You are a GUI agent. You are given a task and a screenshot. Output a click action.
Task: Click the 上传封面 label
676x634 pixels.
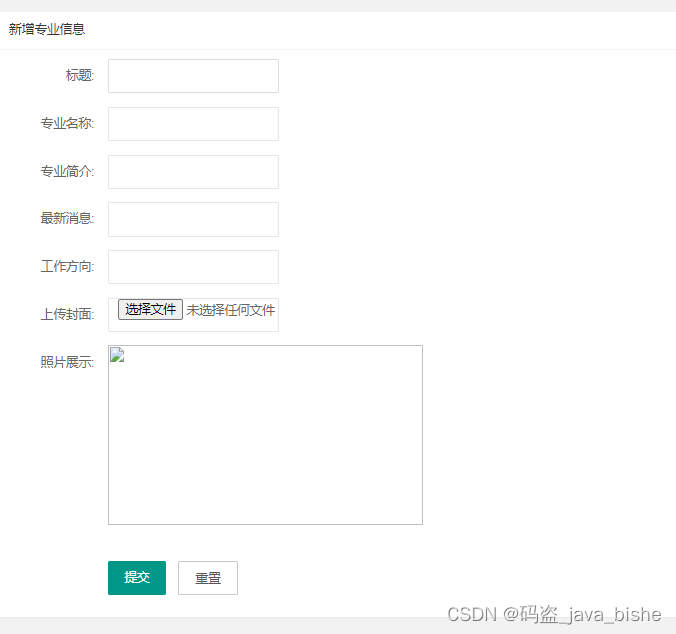coord(67,314)
